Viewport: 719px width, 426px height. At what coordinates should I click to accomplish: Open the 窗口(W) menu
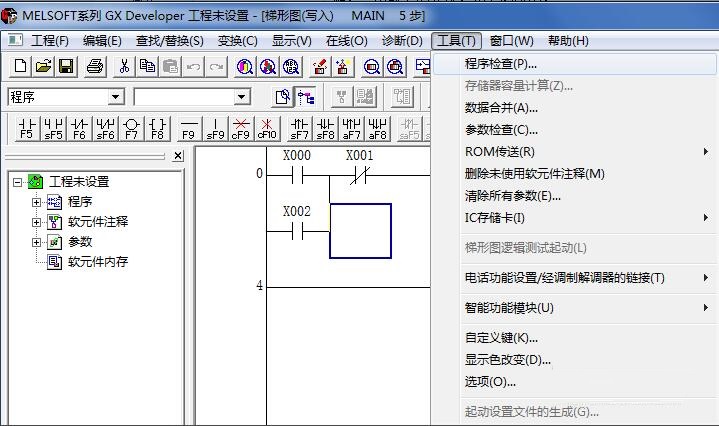point(511,41)
